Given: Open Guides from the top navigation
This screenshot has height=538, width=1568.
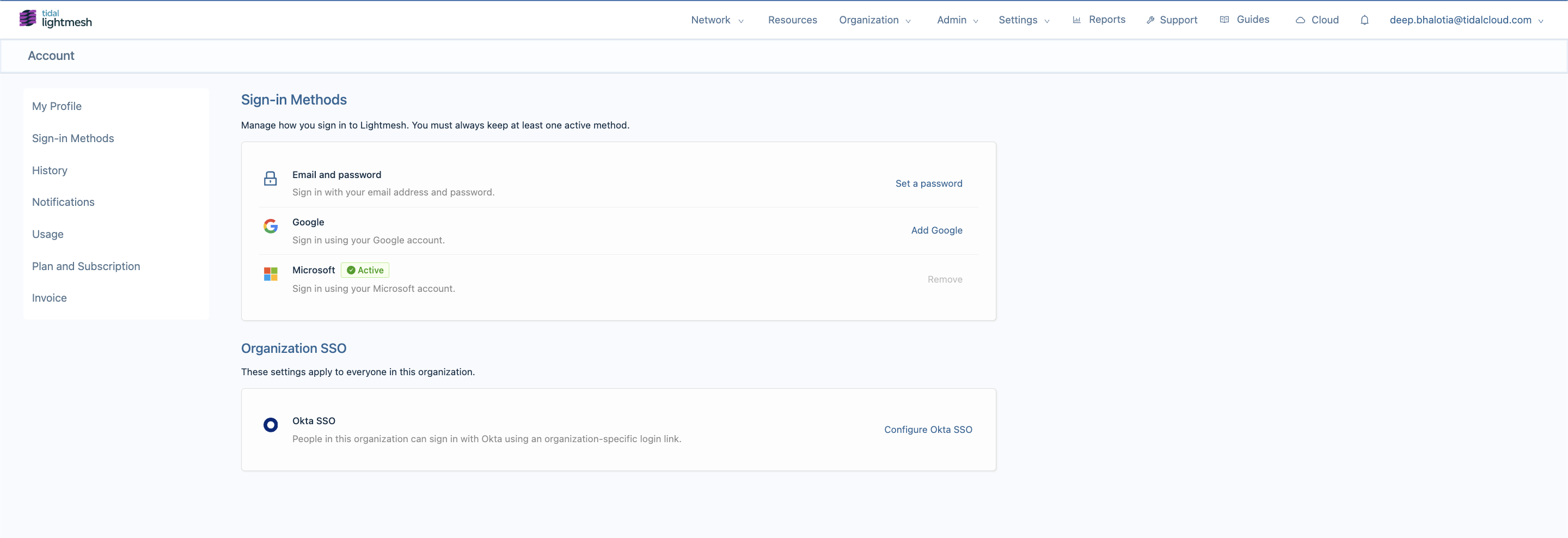Looking at the screenshot, I should [x=1253, y=20].
